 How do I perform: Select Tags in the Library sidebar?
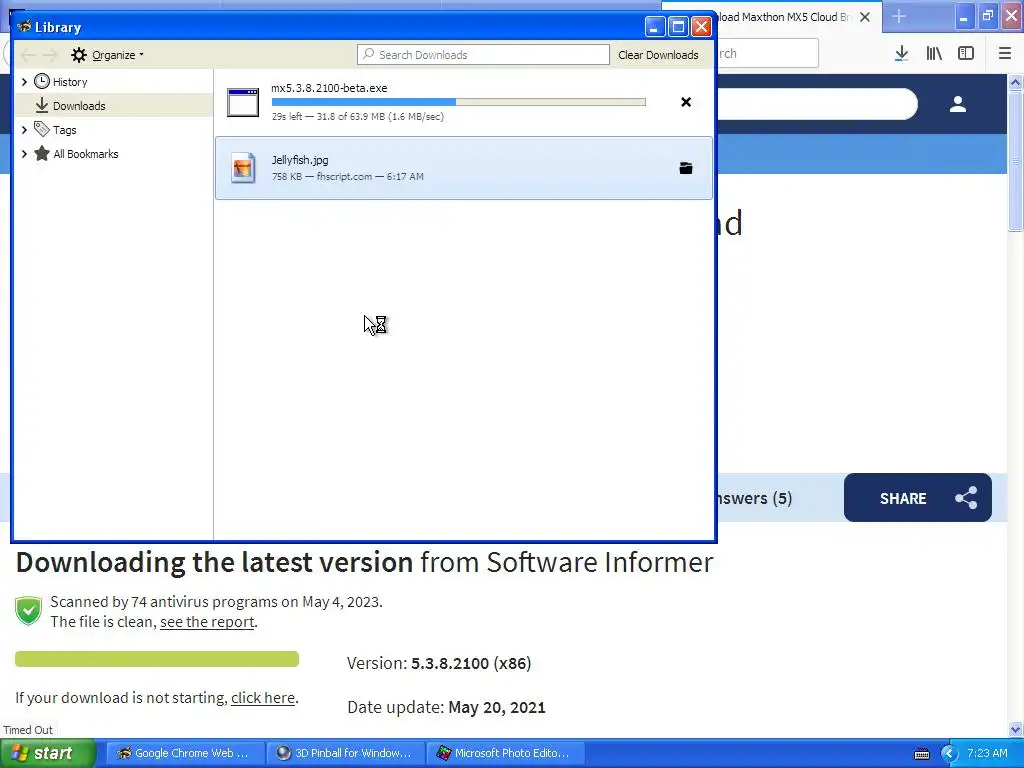(x=65, y=130)
